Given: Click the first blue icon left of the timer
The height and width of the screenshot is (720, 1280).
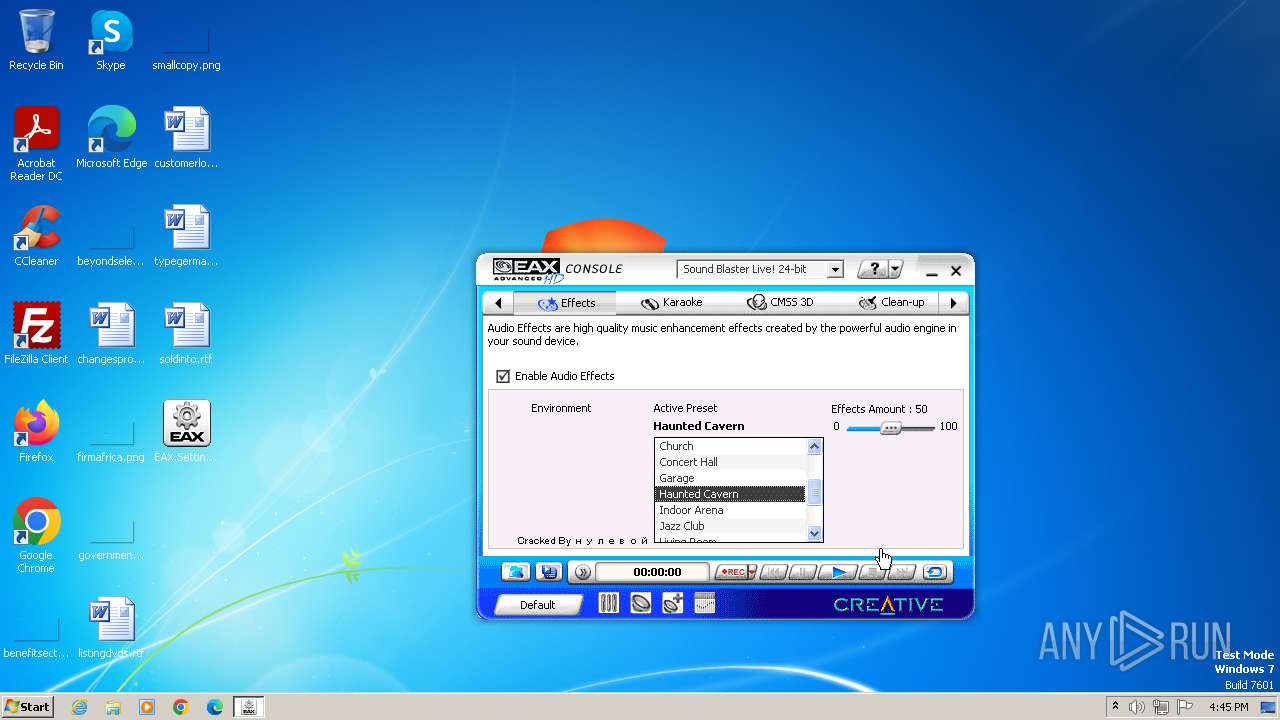Looking at the screenshot, I should point(516,572).
